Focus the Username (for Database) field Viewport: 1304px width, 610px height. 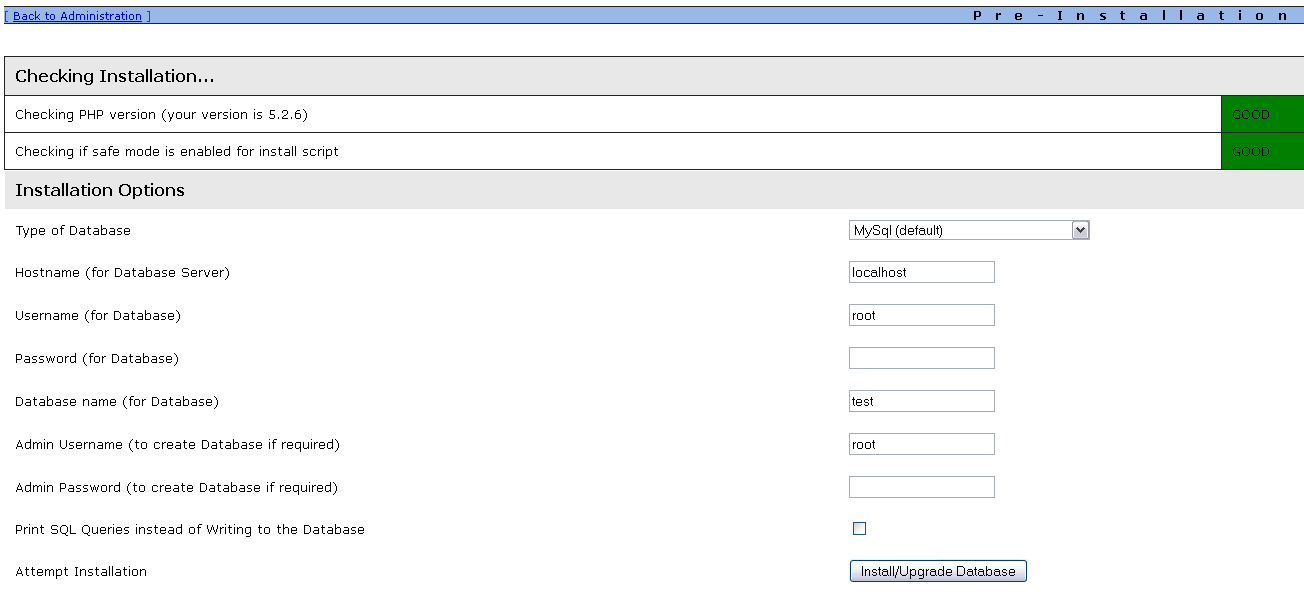(x=921, y=315)
